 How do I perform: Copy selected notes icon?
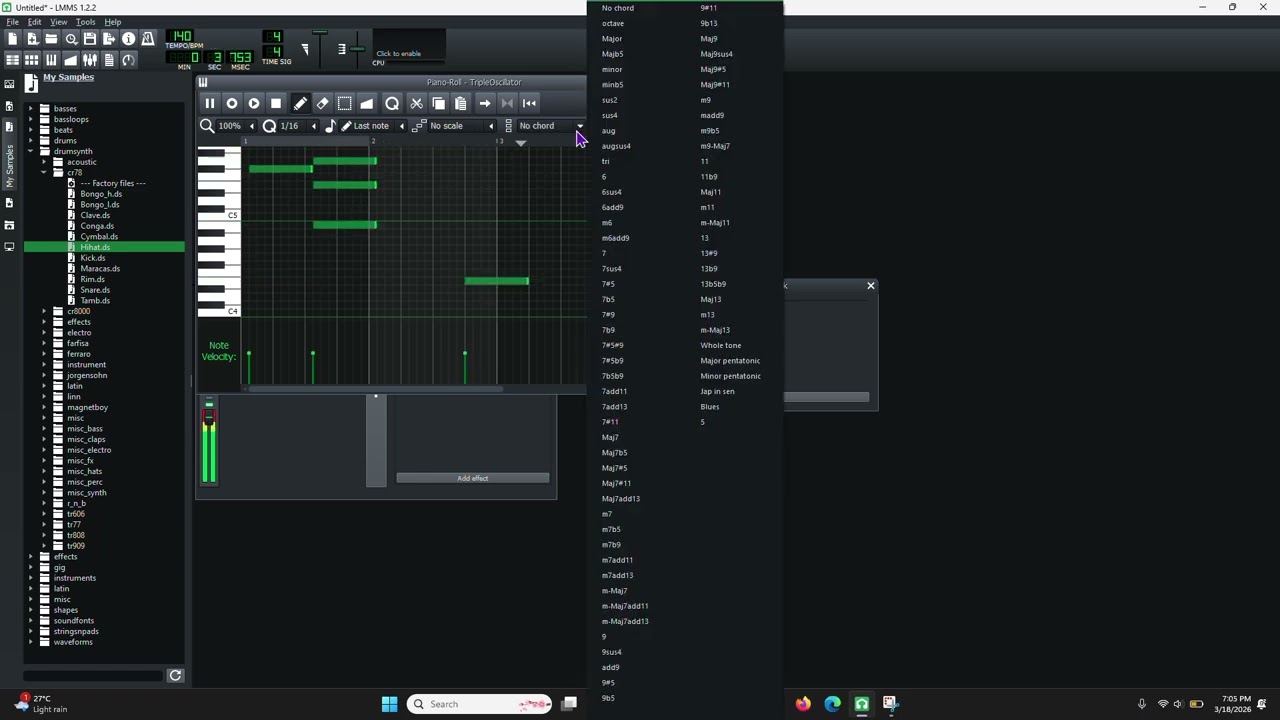point(439,103)
